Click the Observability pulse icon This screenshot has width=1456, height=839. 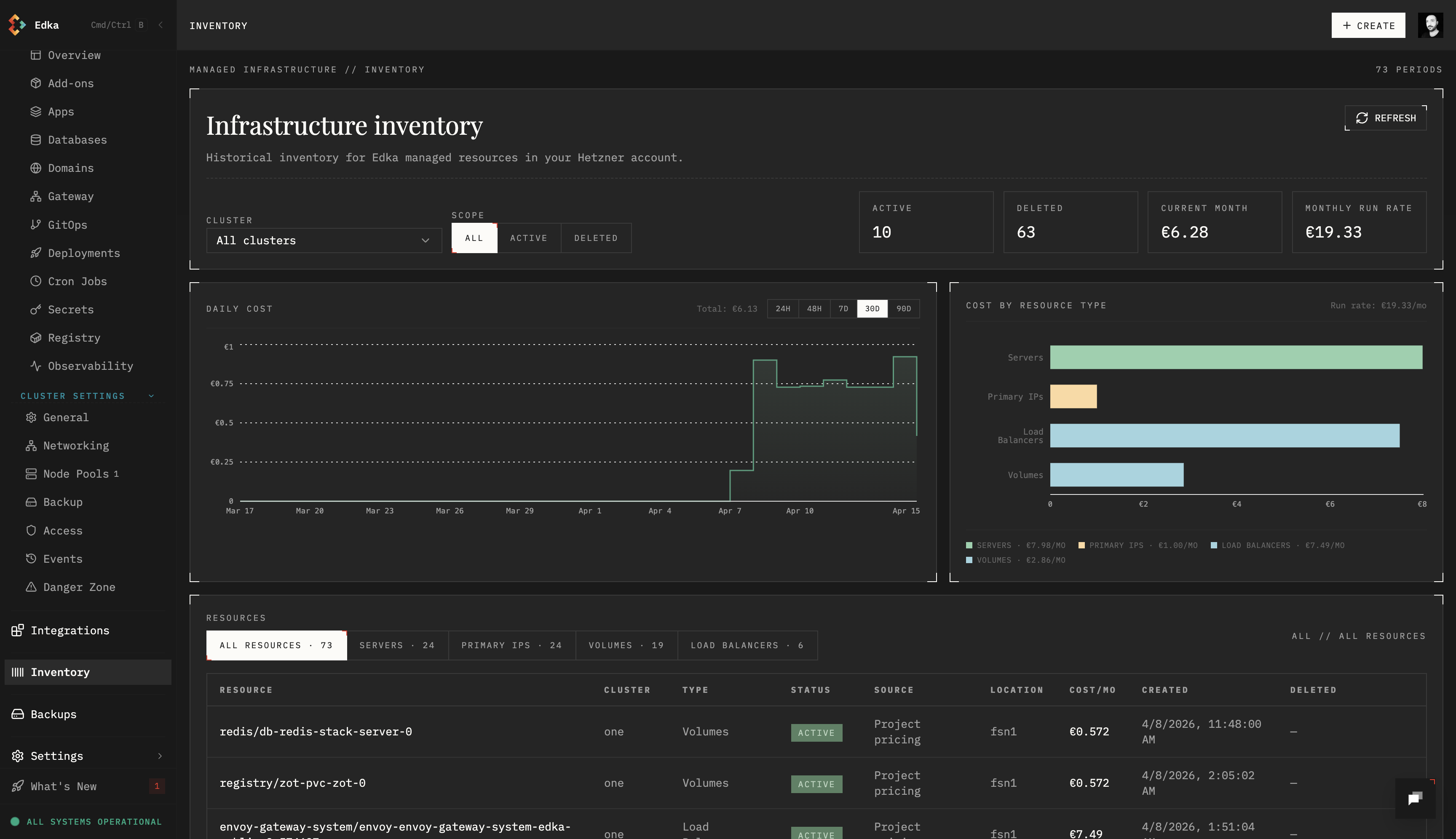[x=36, y=366]
